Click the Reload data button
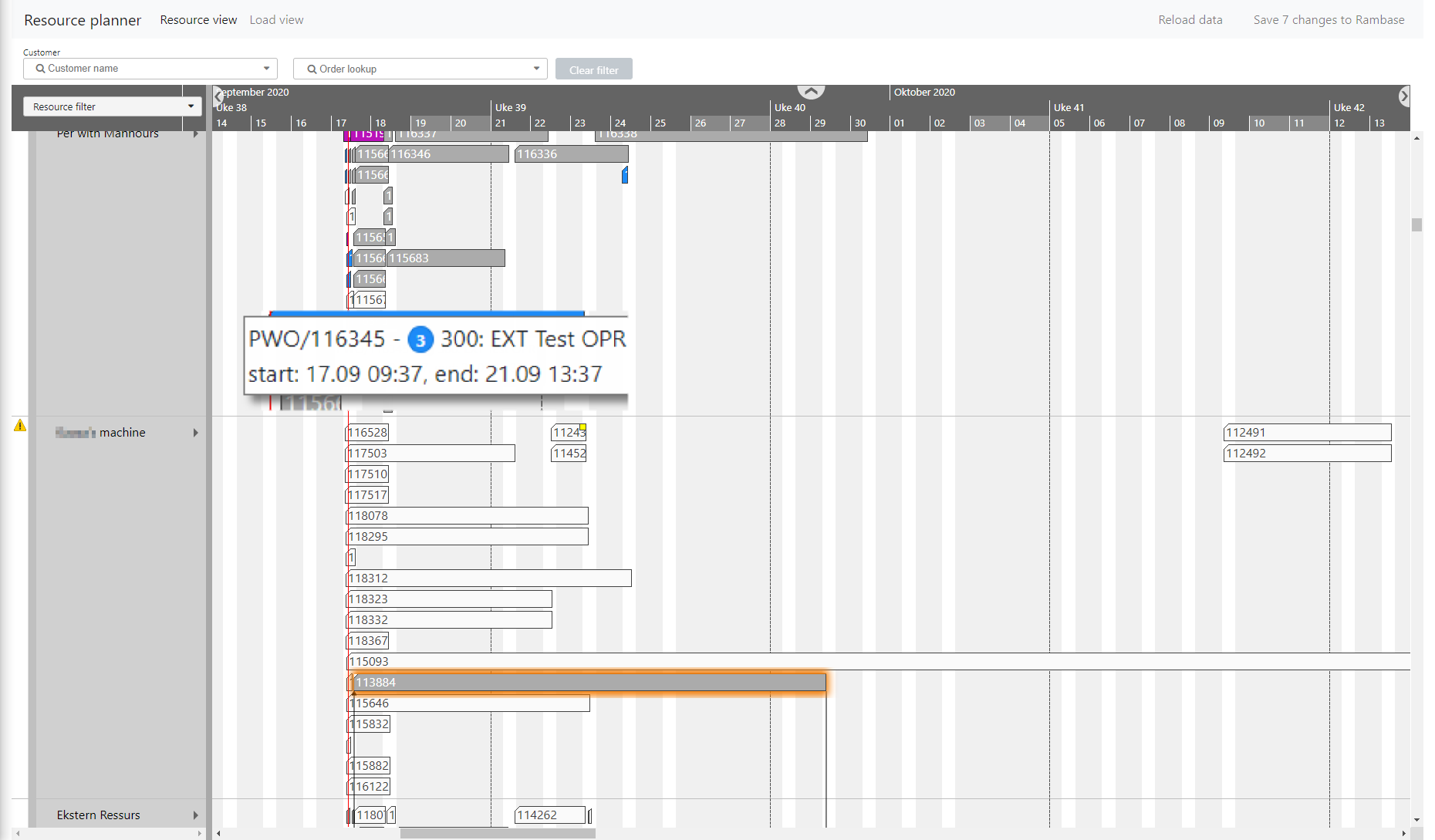The image size is (1435, 840). pyautogui.click(x=1190, y=20)
